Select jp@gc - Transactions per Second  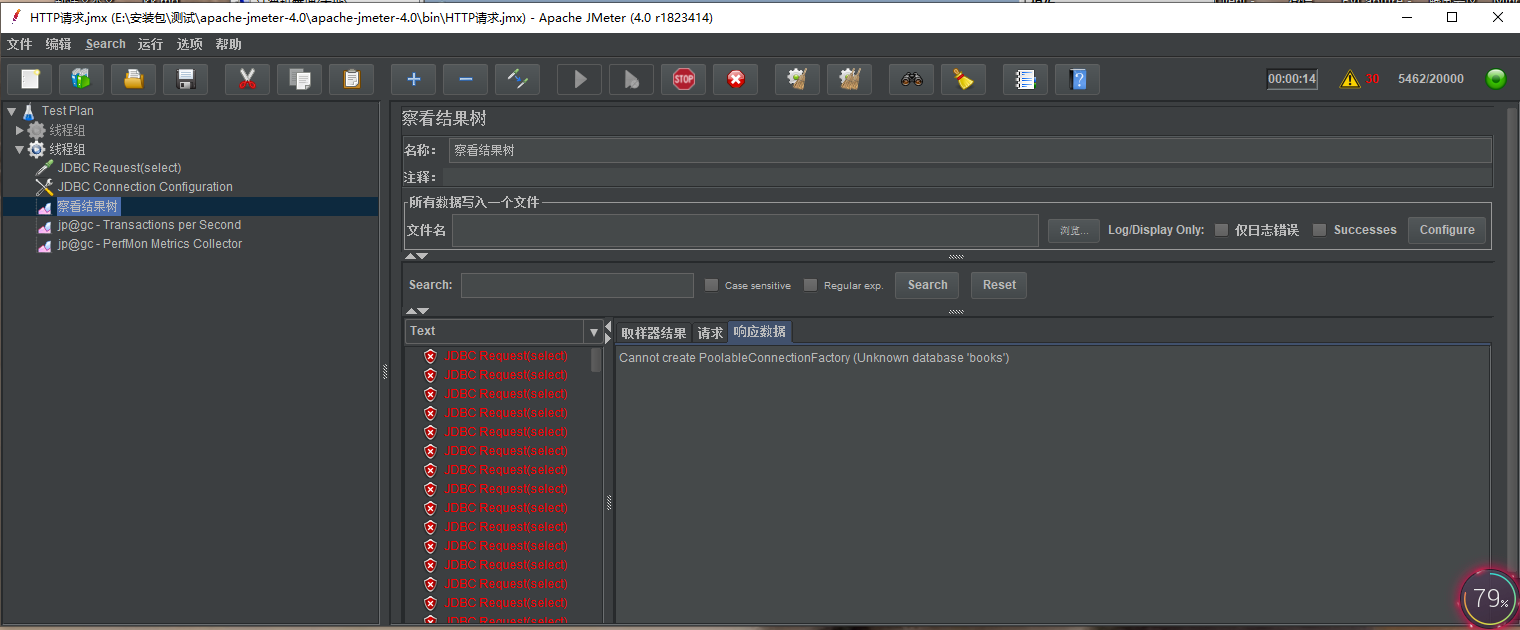[149, 225]
